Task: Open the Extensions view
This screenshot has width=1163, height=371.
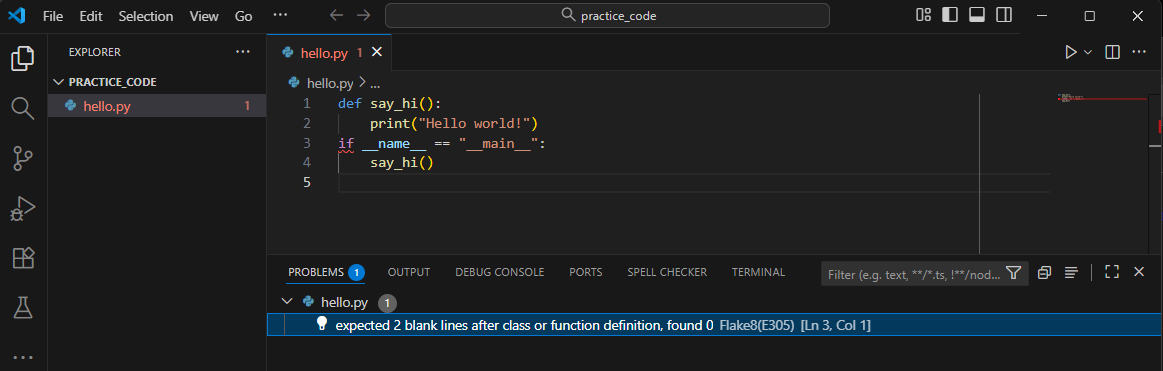Action: [x=23, y=257]
